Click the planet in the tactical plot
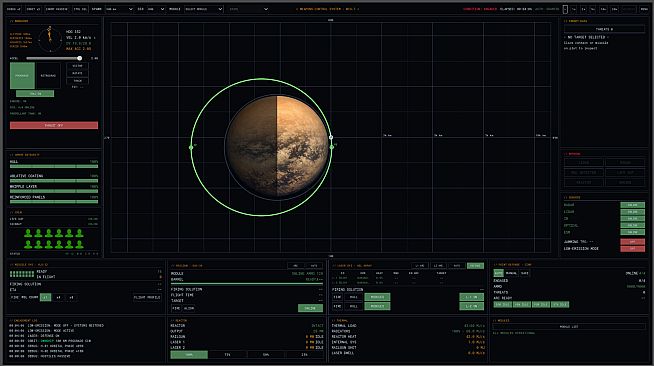654x366 pixels. pos(277,148)
